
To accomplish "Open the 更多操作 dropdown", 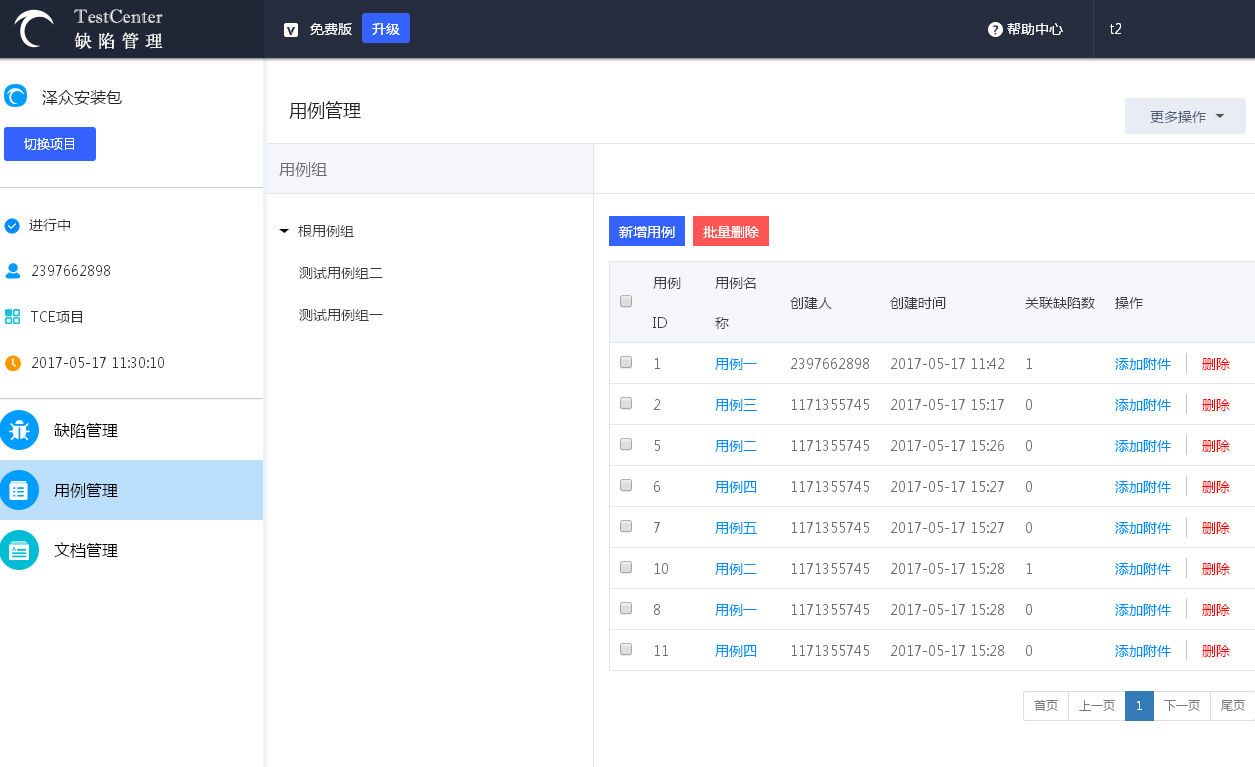I will pyautogui.click(x=1185, y=116).
